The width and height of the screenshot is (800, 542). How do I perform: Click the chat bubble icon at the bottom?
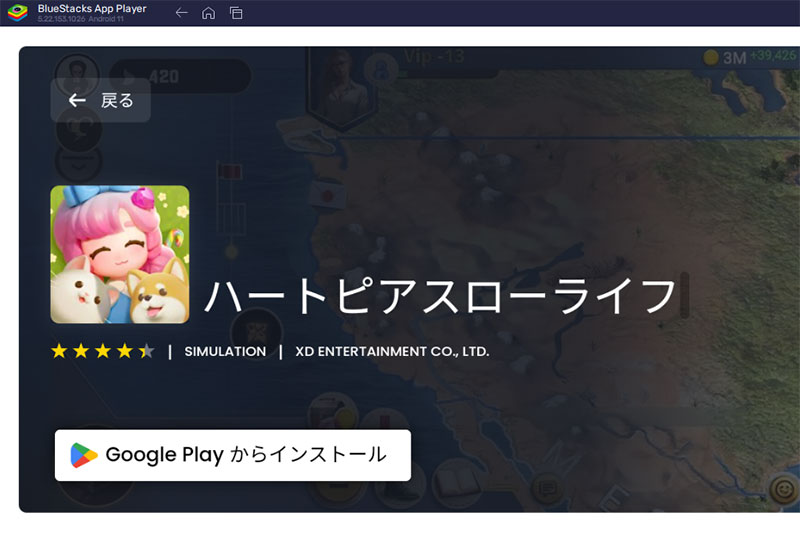pyautogui.click(x=546, y=489)
